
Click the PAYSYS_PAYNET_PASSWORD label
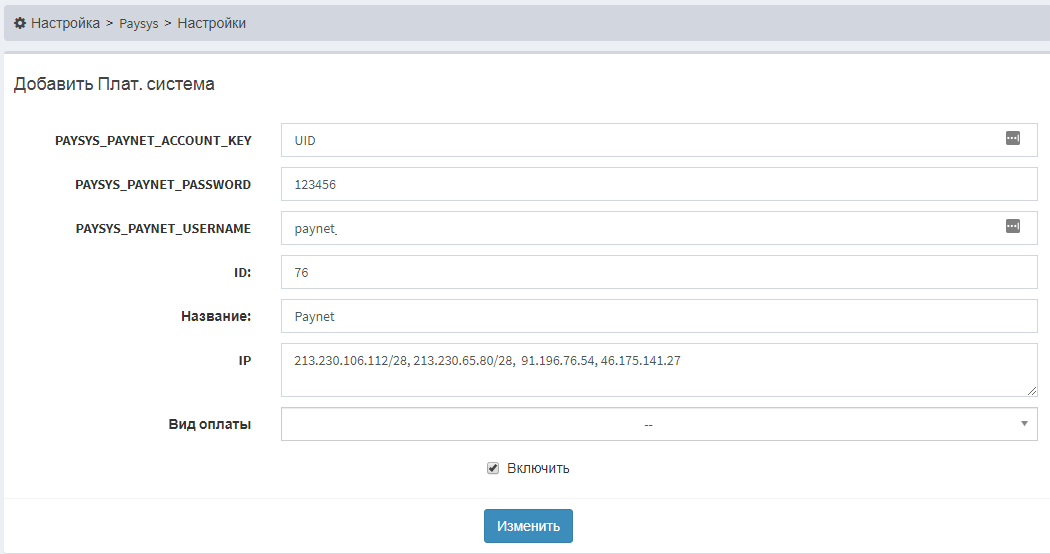163,185
